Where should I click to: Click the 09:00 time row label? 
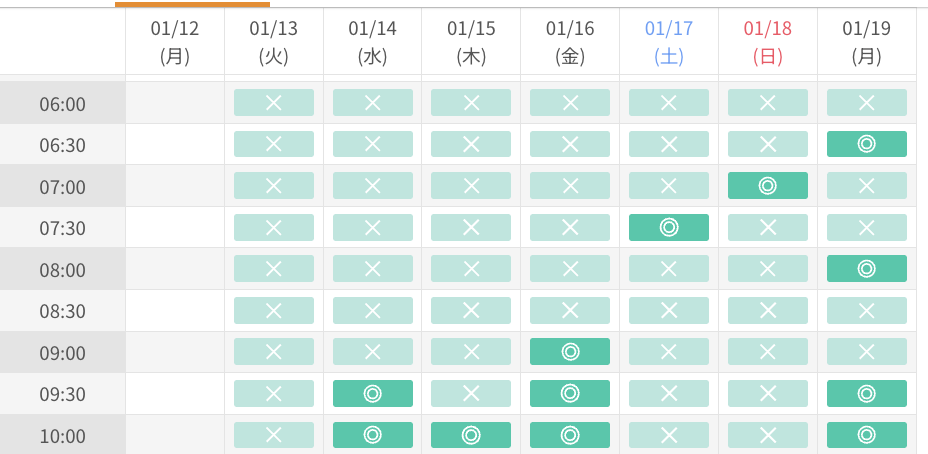click(62, 353)
